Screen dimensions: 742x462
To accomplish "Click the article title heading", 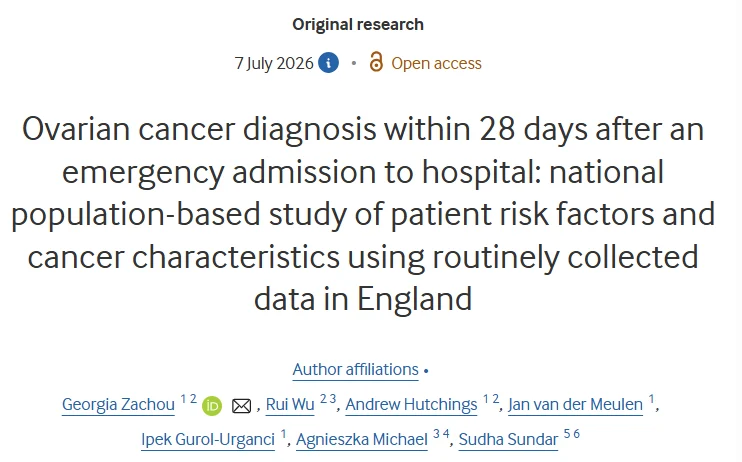I will [x=363, y=214].
